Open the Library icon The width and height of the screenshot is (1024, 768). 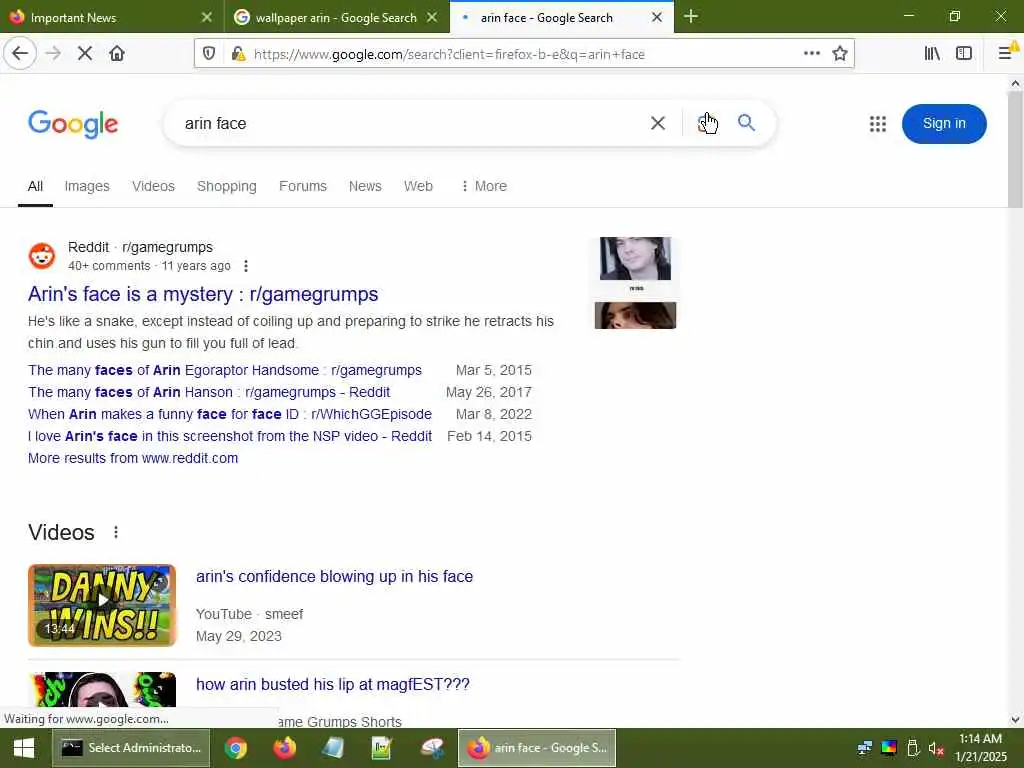pos(932,54)
